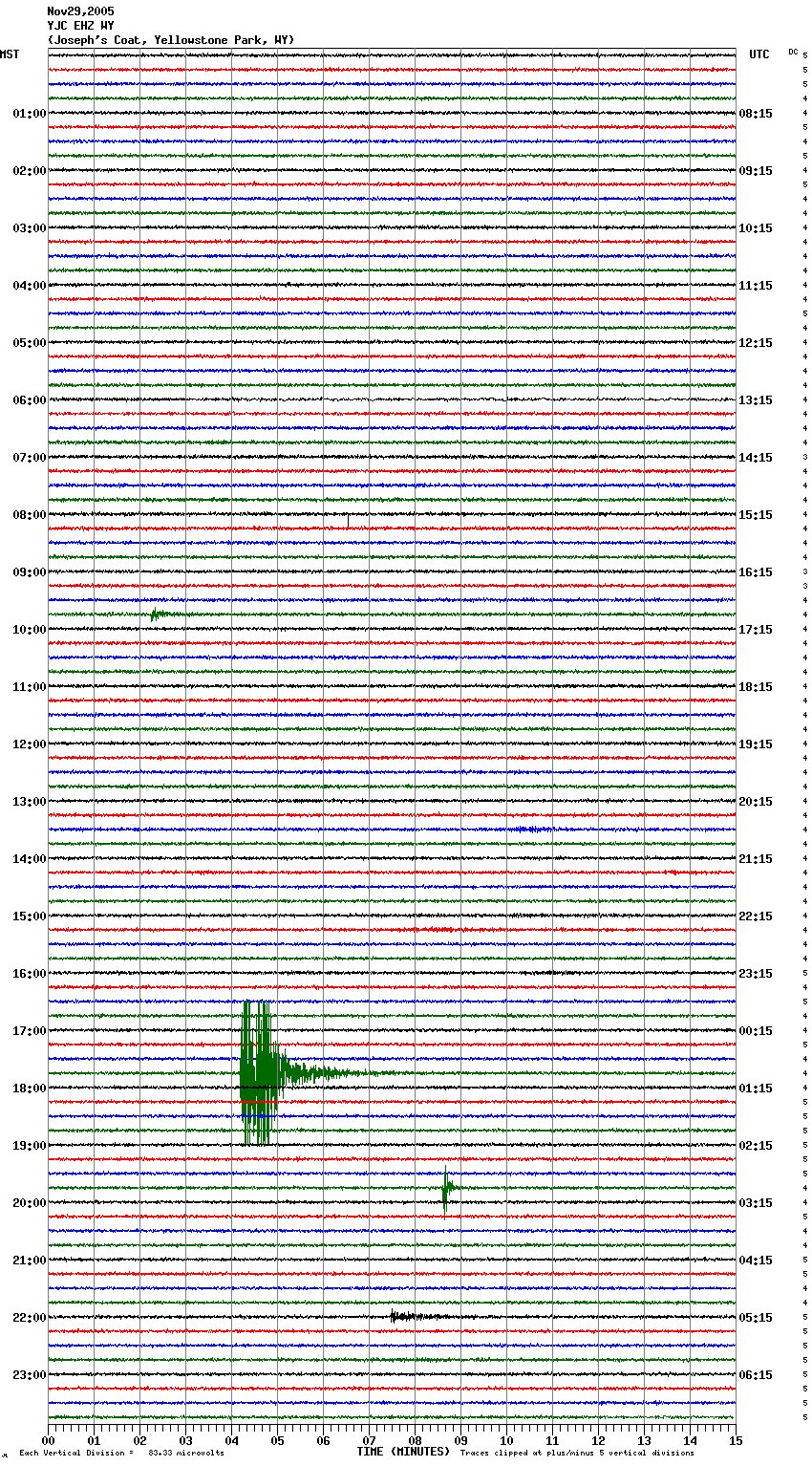Click the large clipped green earthquake waveform
This screenshot has height=1466, width=812.
click(x=260, y=1072)
